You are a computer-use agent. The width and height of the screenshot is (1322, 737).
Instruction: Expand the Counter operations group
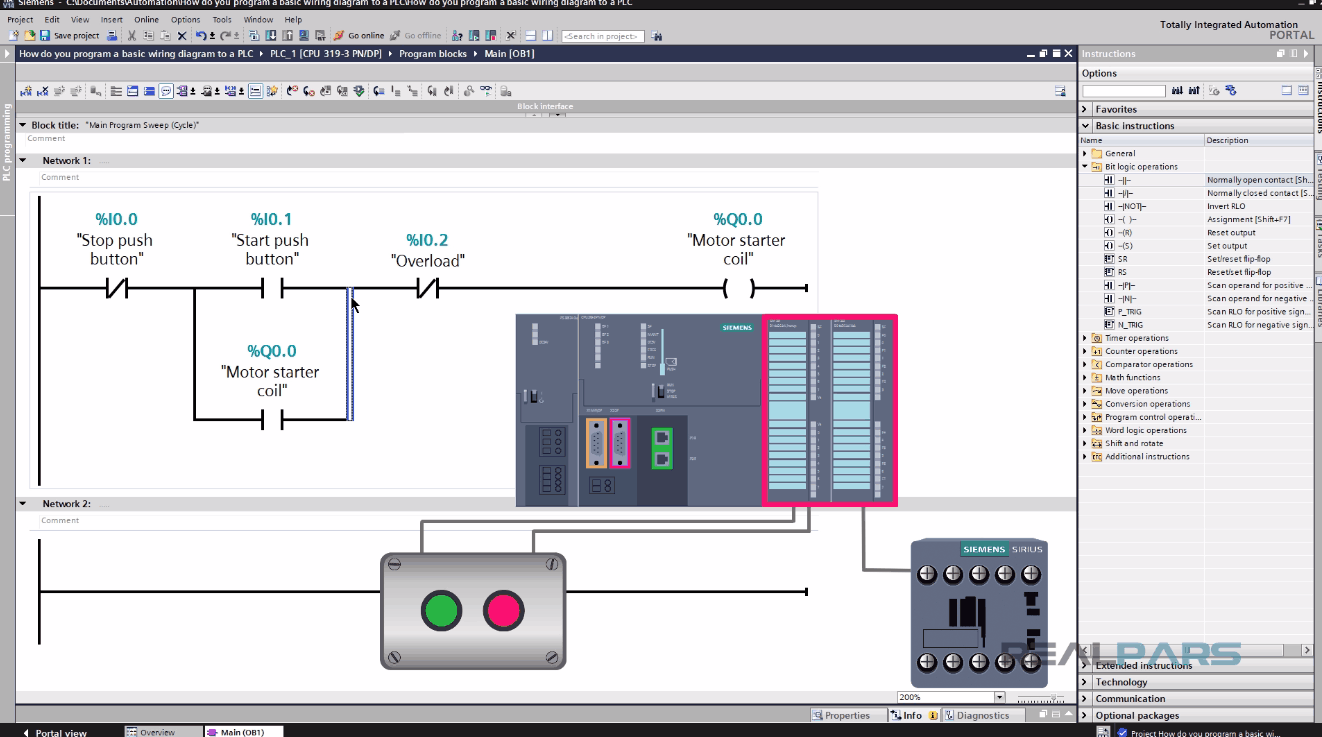(1085, 351)
